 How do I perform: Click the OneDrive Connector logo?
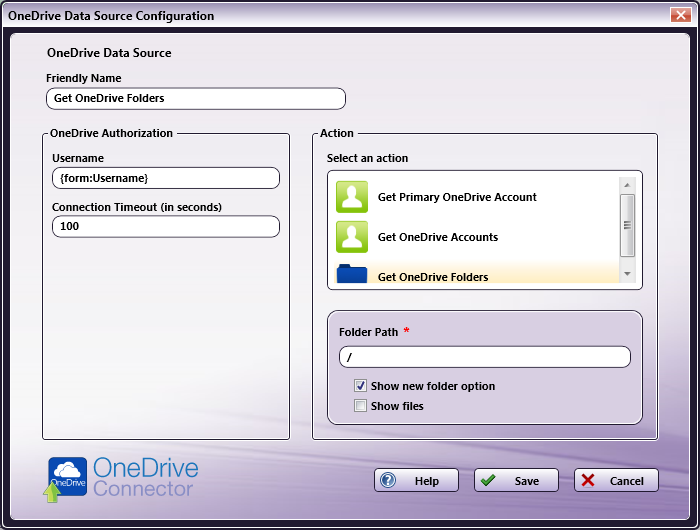coord(121,478)
